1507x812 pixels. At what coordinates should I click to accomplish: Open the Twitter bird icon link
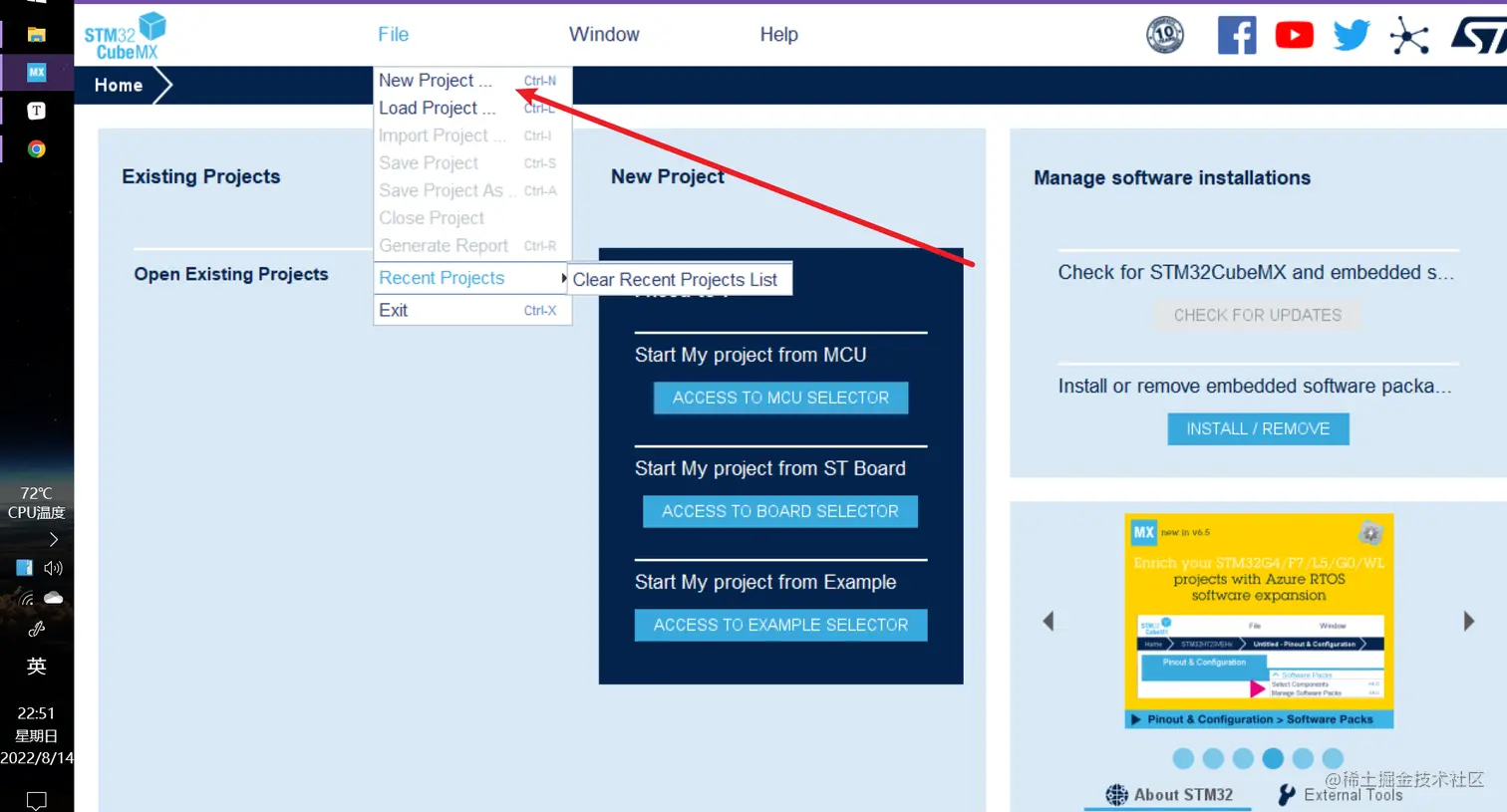point(1352,35)
